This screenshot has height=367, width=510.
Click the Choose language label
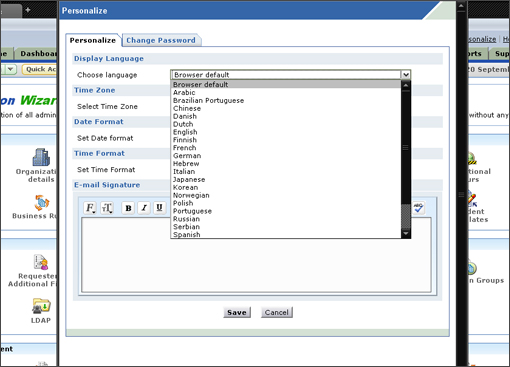pyautogui.click(x=107, y=75)
